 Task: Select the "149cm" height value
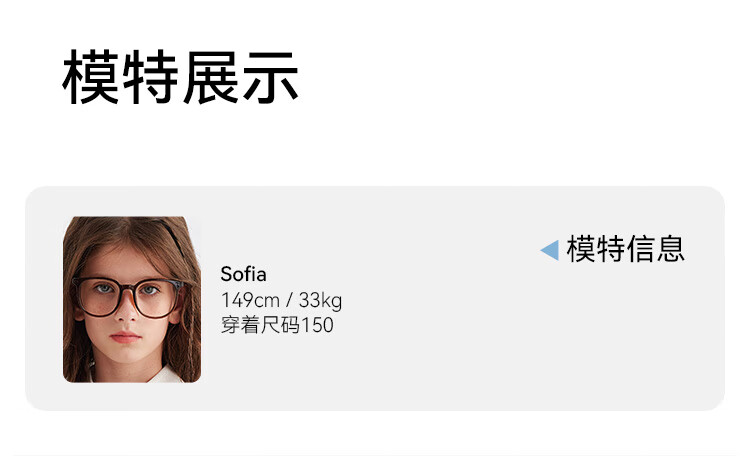pos(249,300)
